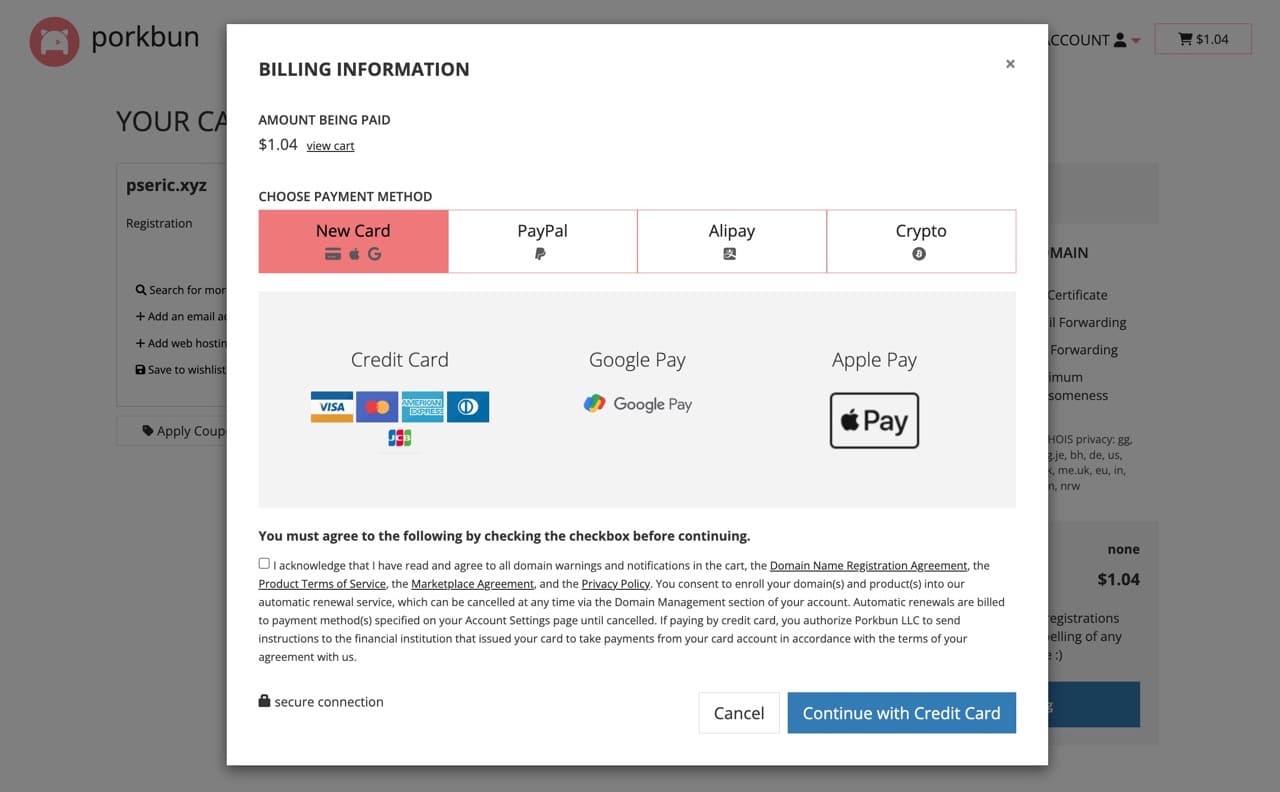This screenshot has height=792, width=1280.
Task: Click the Credit Card heading text
Action: coord(399,360)
